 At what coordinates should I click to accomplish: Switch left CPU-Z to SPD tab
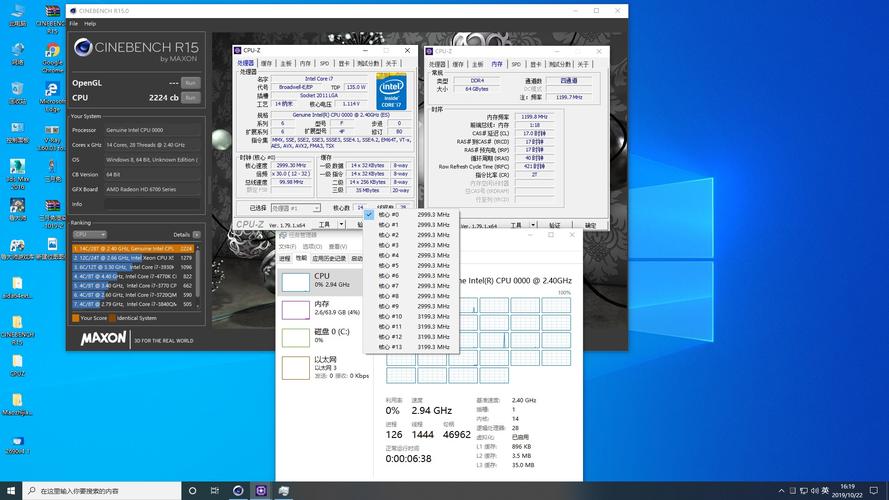coord(324,63)
